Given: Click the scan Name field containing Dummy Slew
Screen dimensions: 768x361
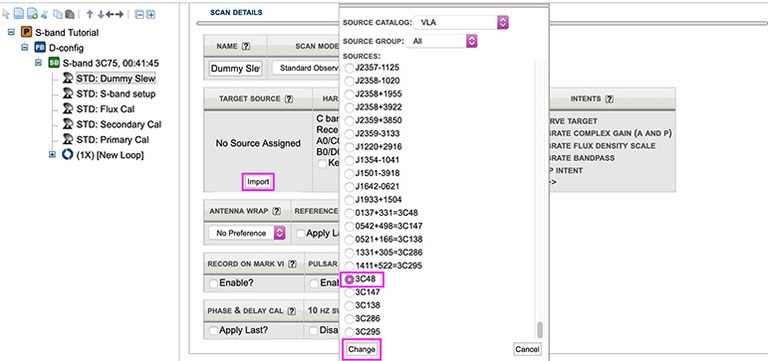Looking at the screenshot, I should (236, 69).
